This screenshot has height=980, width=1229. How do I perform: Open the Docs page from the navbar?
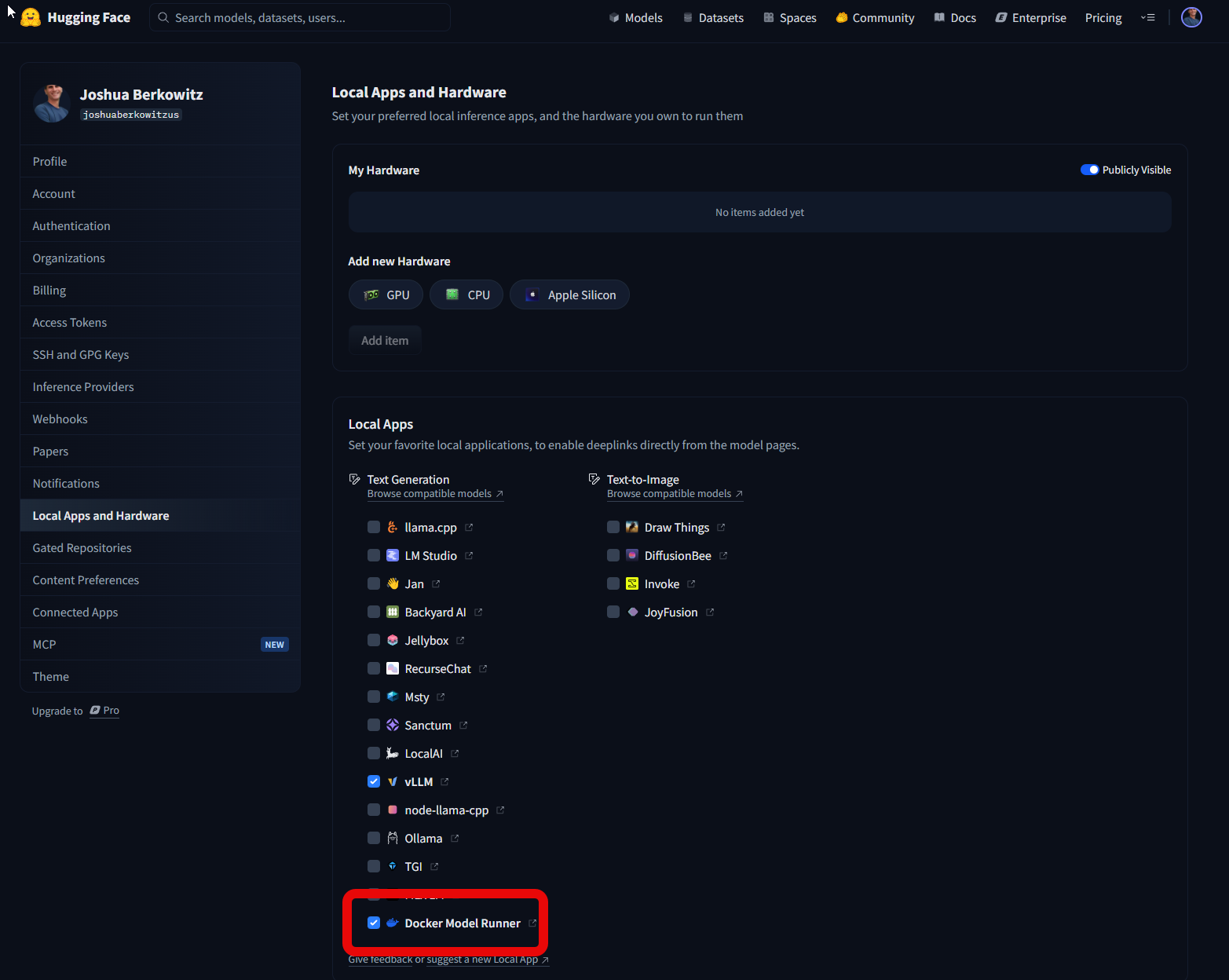point(955,17)
